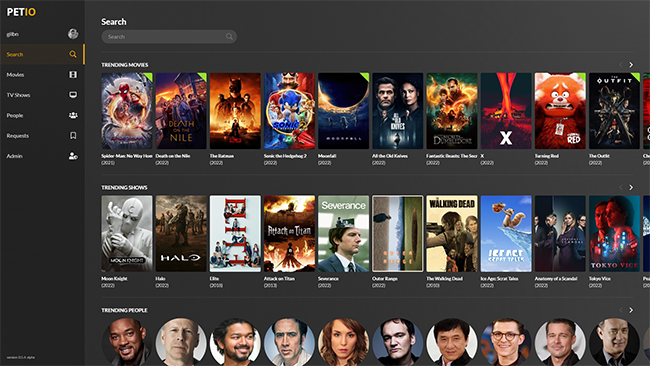Image resolution: width=650 pixels, height=366 pixels.
Task: Click the Search magnifier icon in sidebar
Action: [73, 54]
